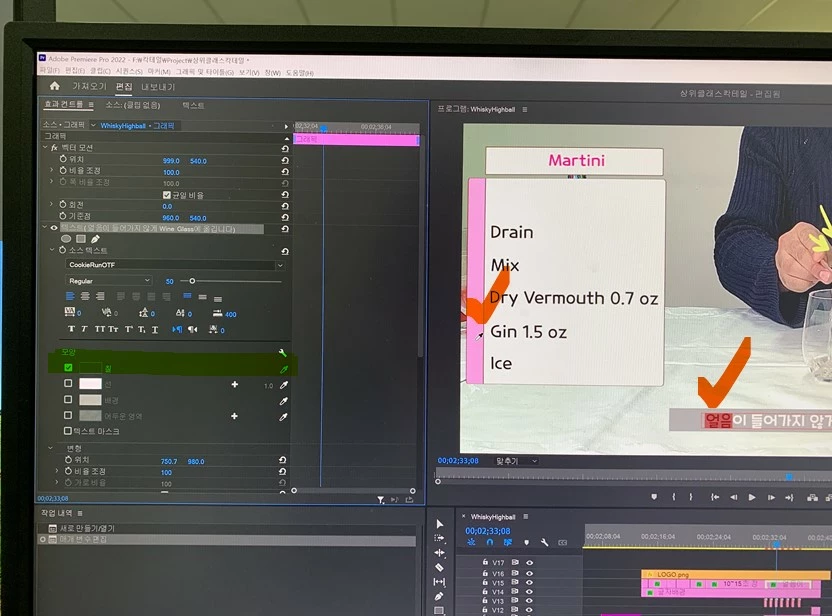Lock track V16 with its padlock
This screenshot has height=616, width=832.
pyautogui.click(x=485, y=572)
